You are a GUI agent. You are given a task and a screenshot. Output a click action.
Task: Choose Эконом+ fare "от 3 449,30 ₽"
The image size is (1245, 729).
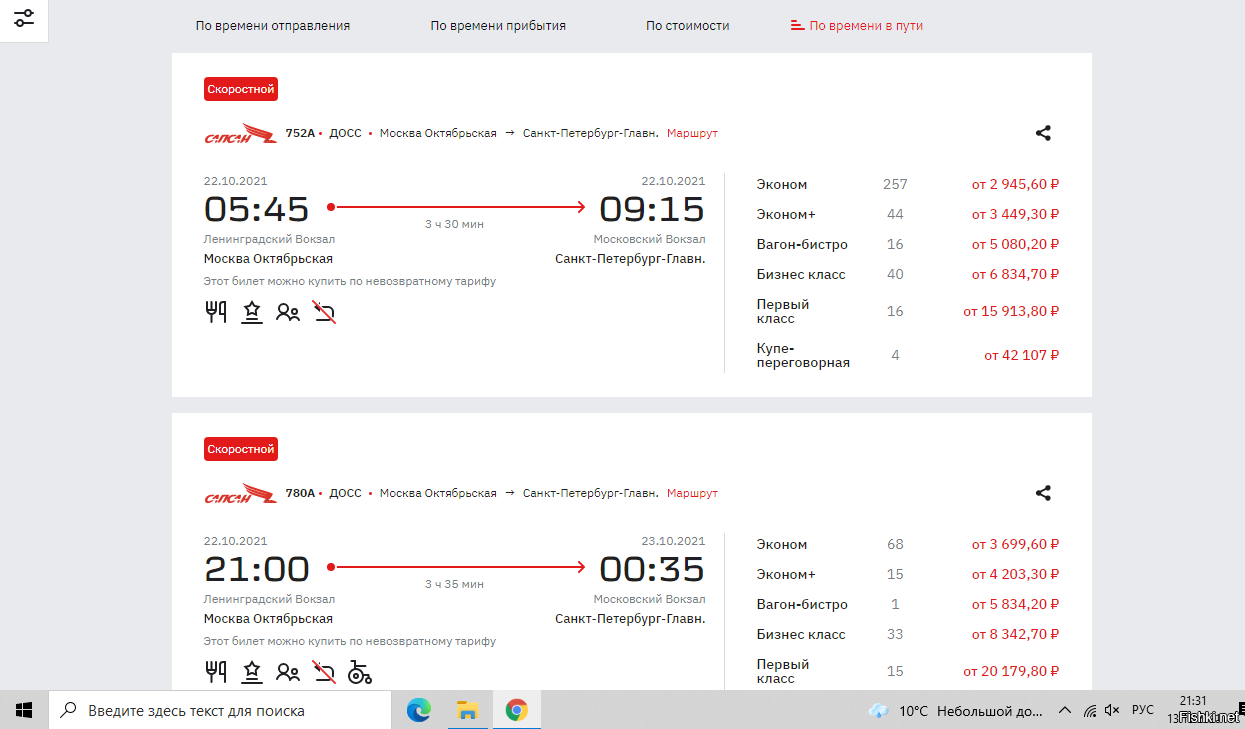point(1015,214)
